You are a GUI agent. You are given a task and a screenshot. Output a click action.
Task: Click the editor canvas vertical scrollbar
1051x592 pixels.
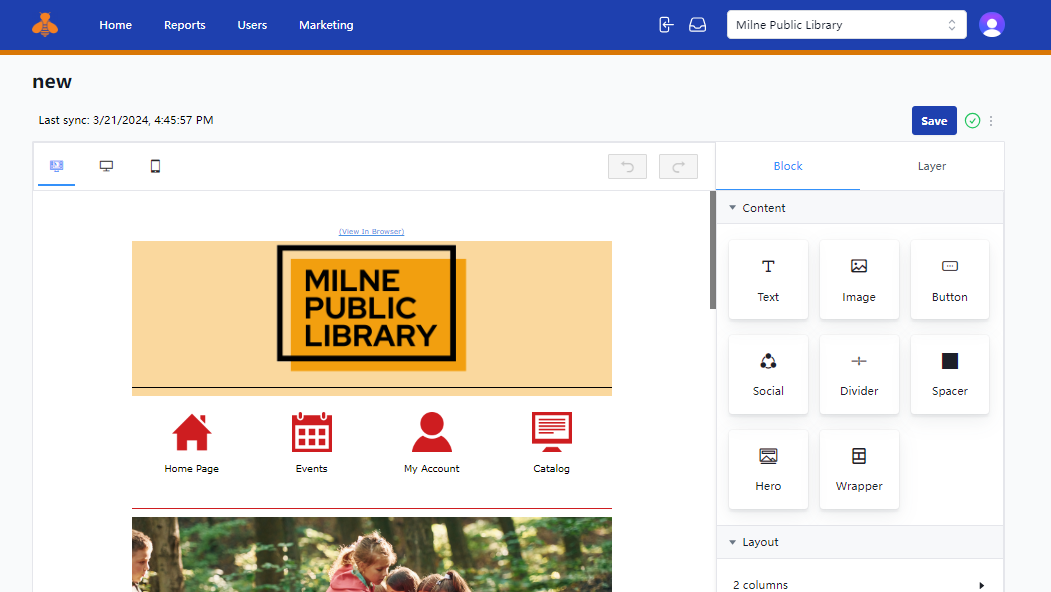click(713, 250)
